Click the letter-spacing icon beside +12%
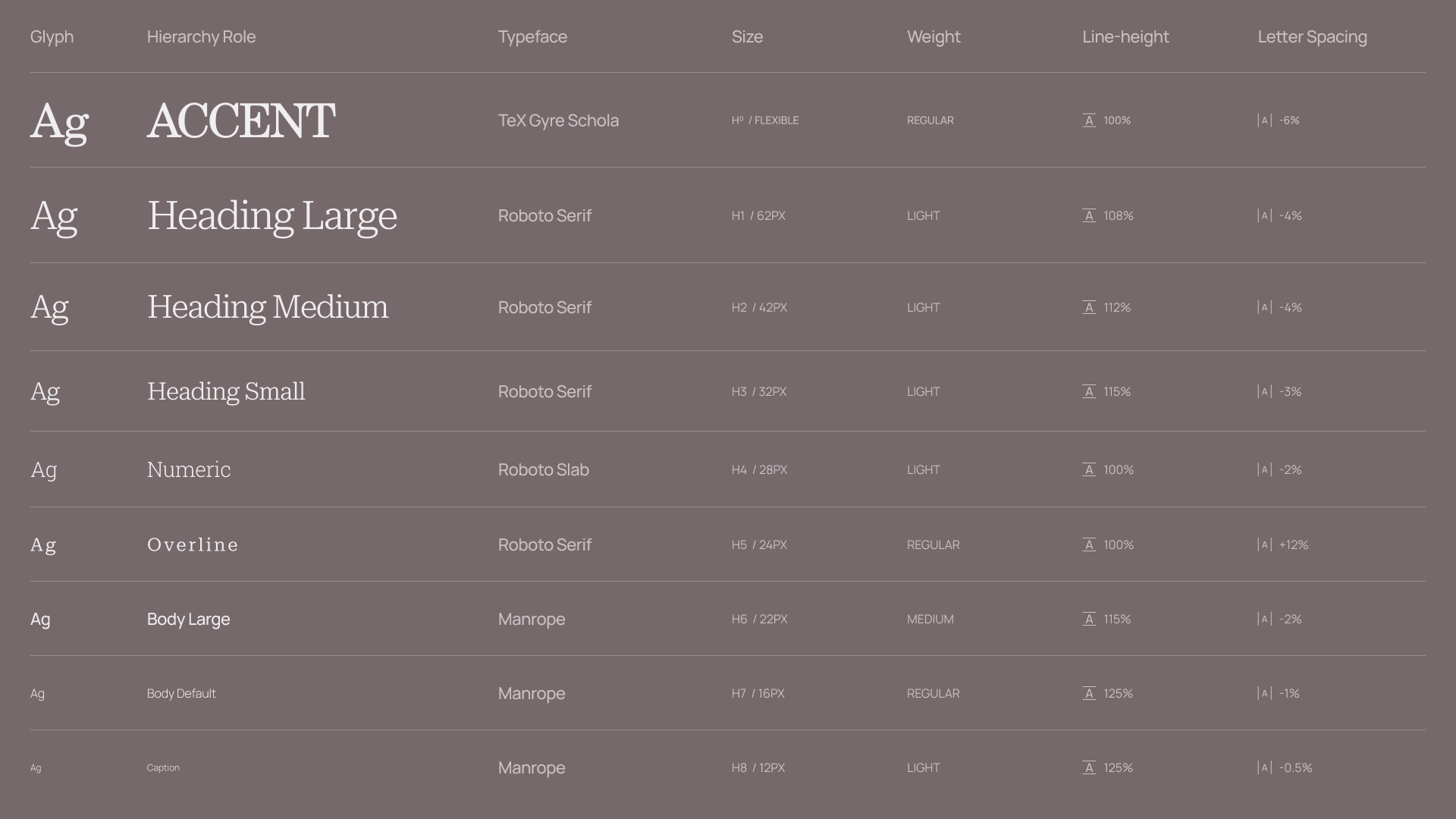Image resolution: width=1456 pixels, height=819 pixels. pyautogui.click(x=1264, y=545)
